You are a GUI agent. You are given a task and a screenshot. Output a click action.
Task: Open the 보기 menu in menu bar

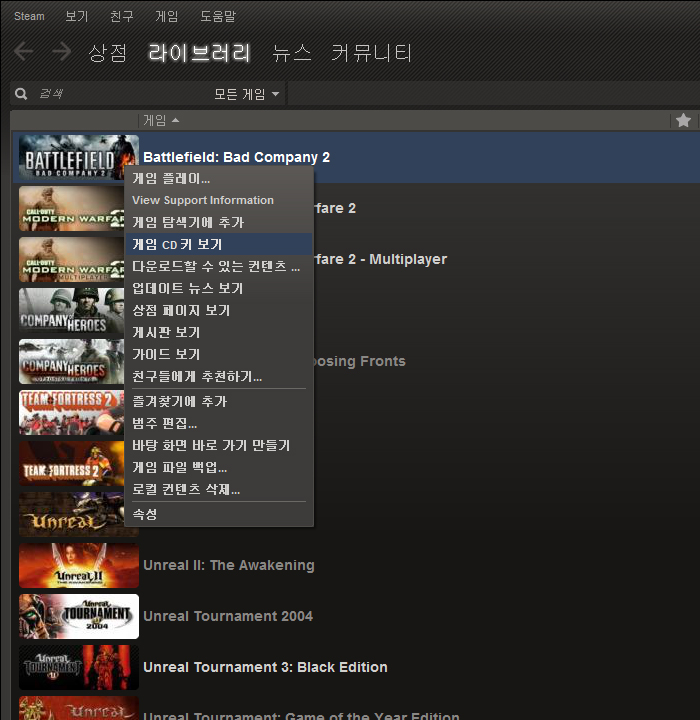pos(76,17)
